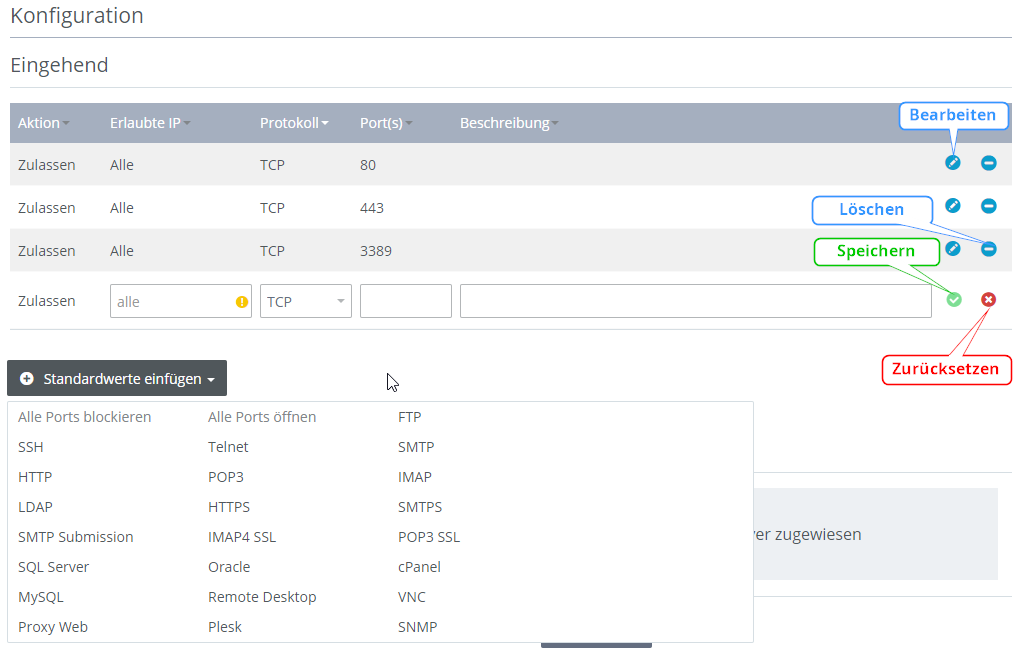Sort by the Port(s) column header

tap(386, 123)
